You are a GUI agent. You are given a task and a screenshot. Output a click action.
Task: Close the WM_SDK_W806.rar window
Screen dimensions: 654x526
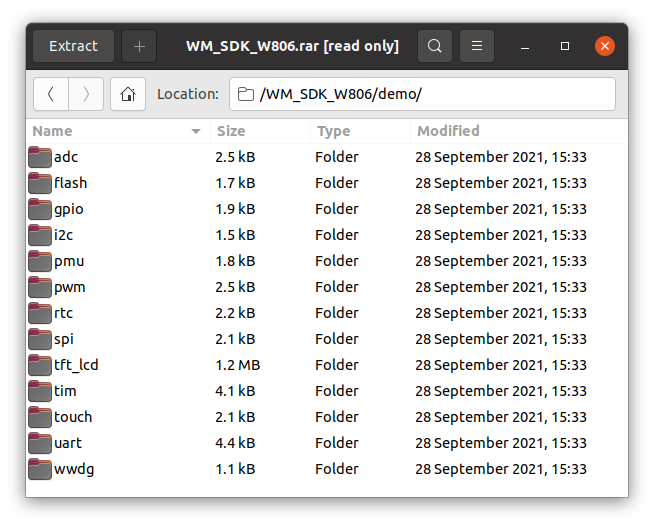pyautogui.click(x=605, y=46)
